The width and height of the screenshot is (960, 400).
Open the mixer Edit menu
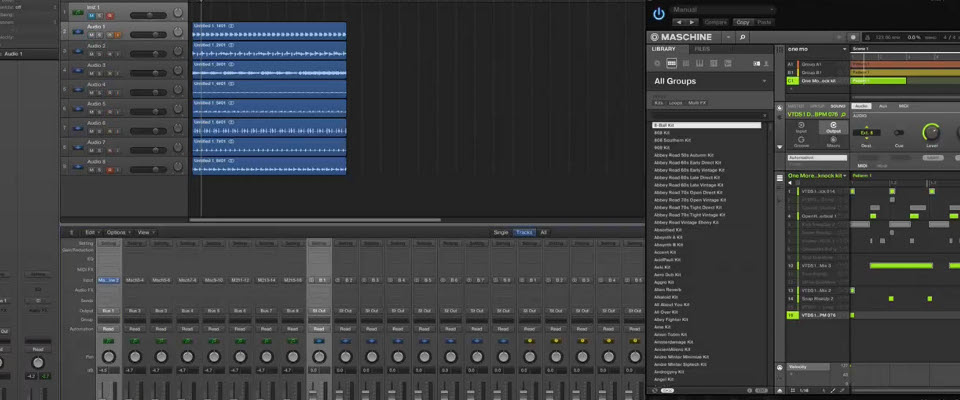(91, 233)
